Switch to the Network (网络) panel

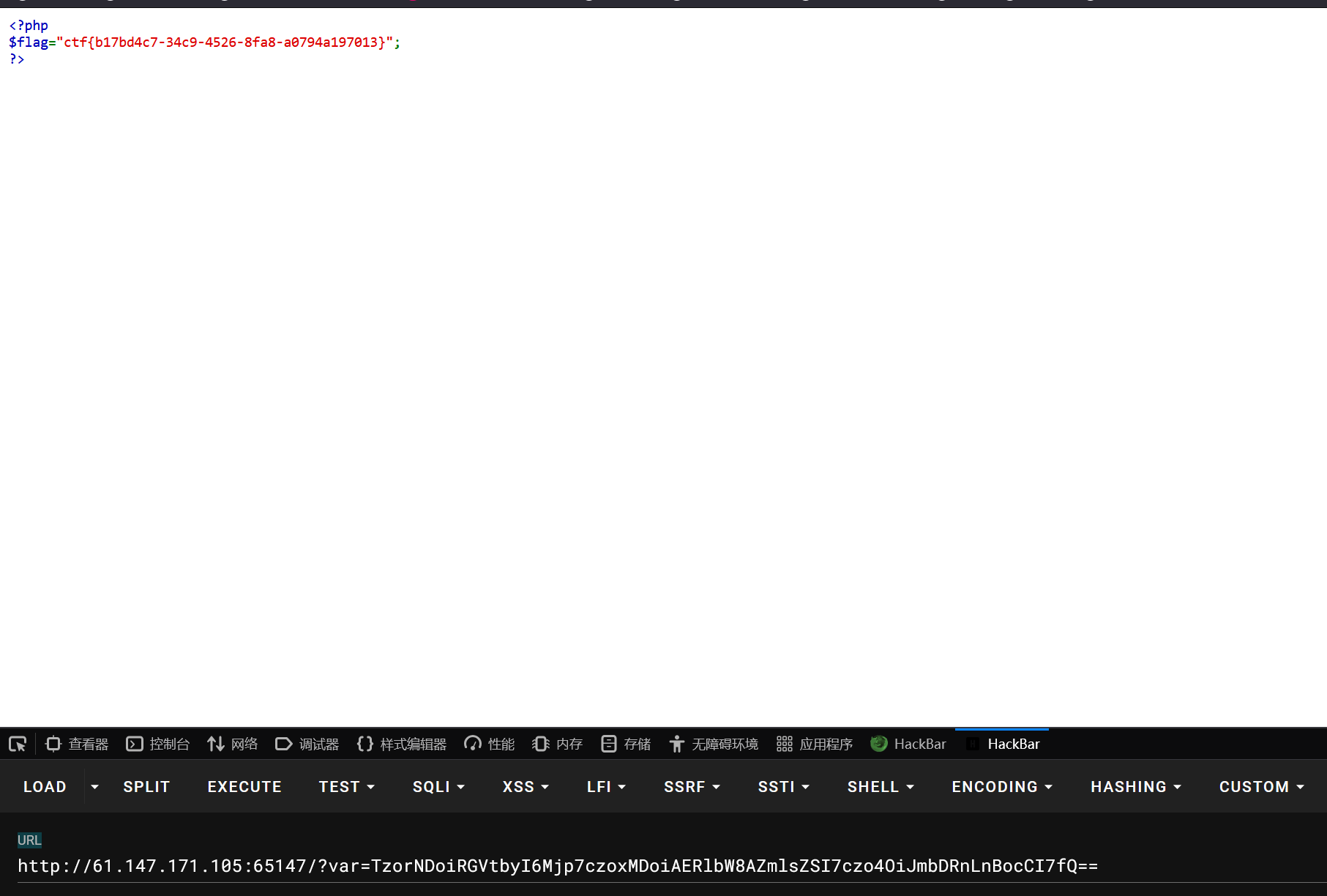pyautogui.click(x=233, y=744)
